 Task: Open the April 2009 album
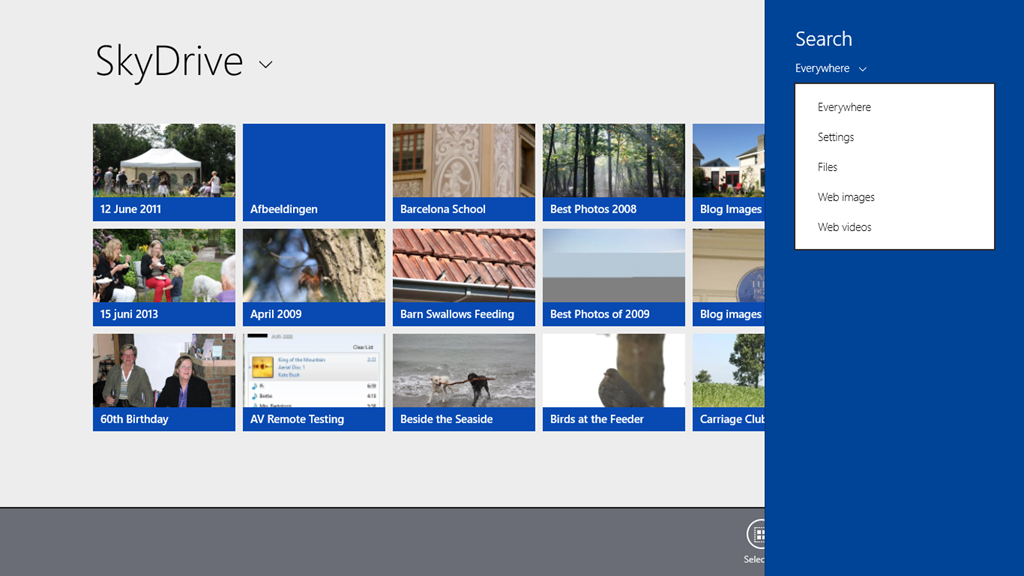[314, 276]
